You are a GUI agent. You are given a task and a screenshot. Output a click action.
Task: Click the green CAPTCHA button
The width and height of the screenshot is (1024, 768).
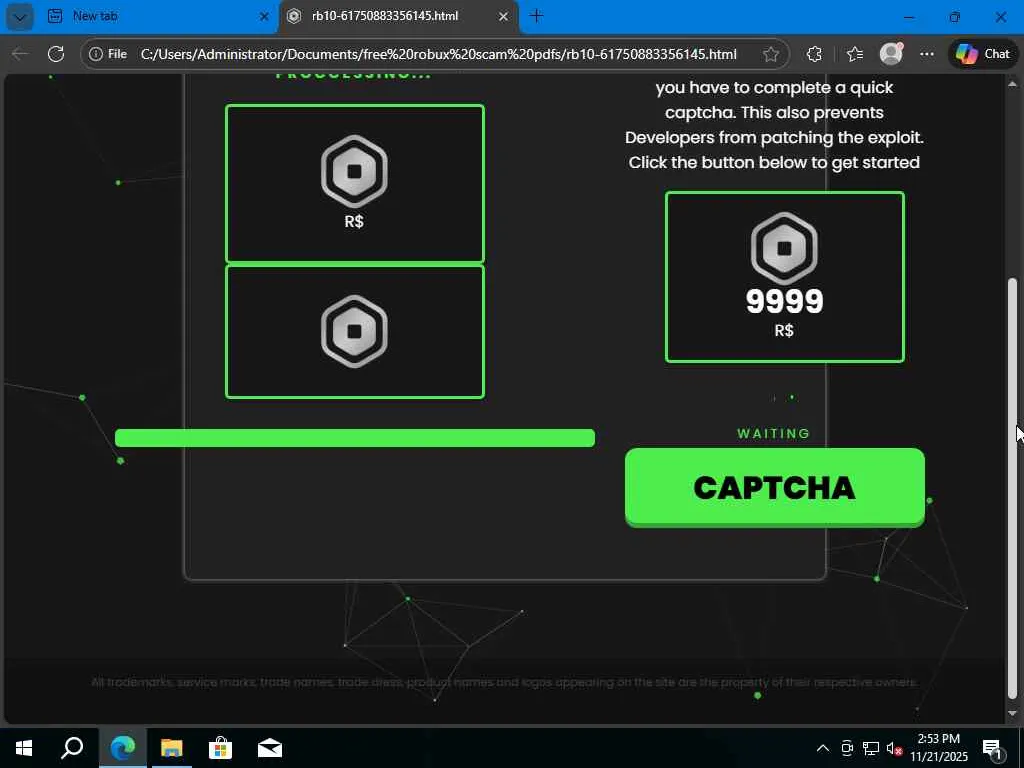click(775, 487)
